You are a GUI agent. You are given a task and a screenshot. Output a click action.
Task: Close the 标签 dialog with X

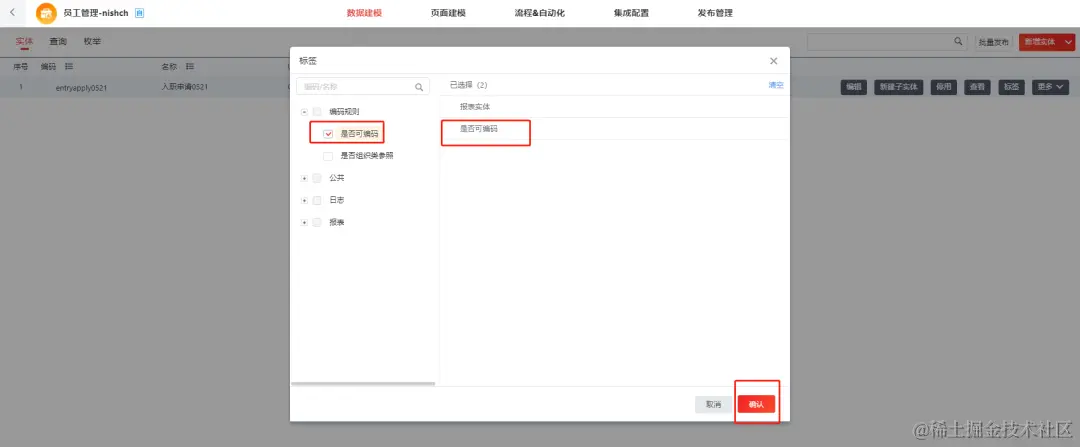(773, 61)
